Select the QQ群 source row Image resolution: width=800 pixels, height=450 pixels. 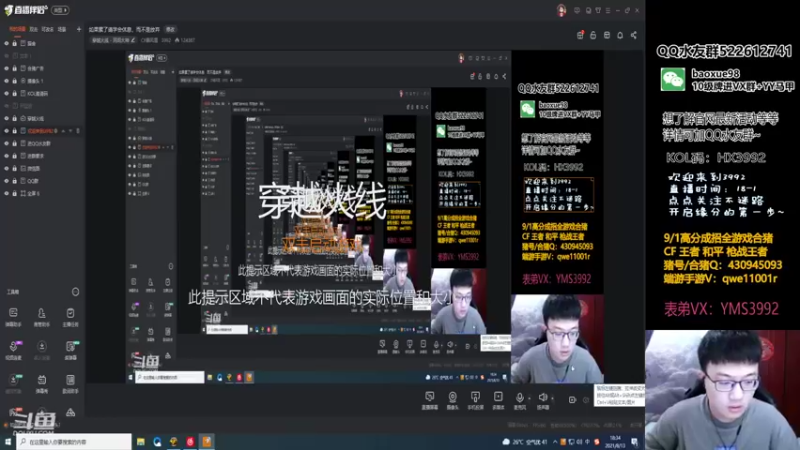click(x=42, y=181)
